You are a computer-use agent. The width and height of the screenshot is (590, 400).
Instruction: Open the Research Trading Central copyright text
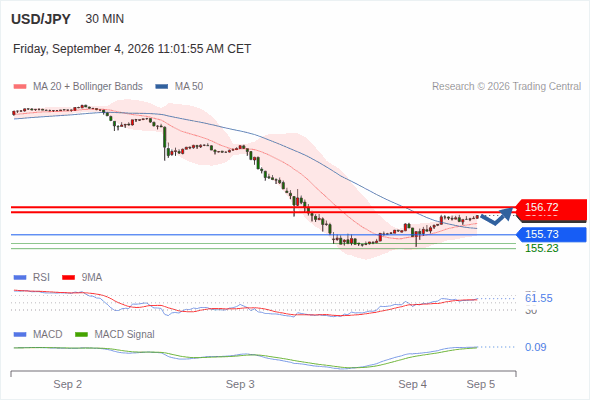[506, 87]
